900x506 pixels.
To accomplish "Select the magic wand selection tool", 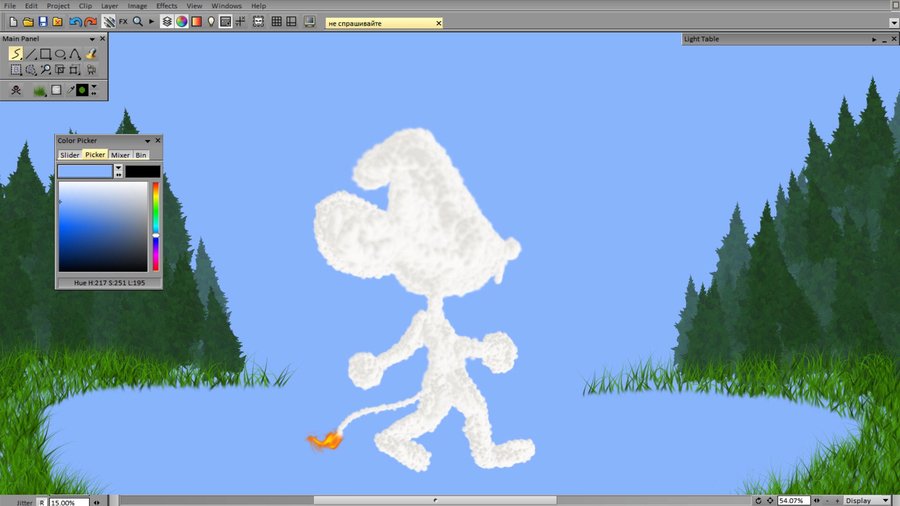I will point(31,69).
